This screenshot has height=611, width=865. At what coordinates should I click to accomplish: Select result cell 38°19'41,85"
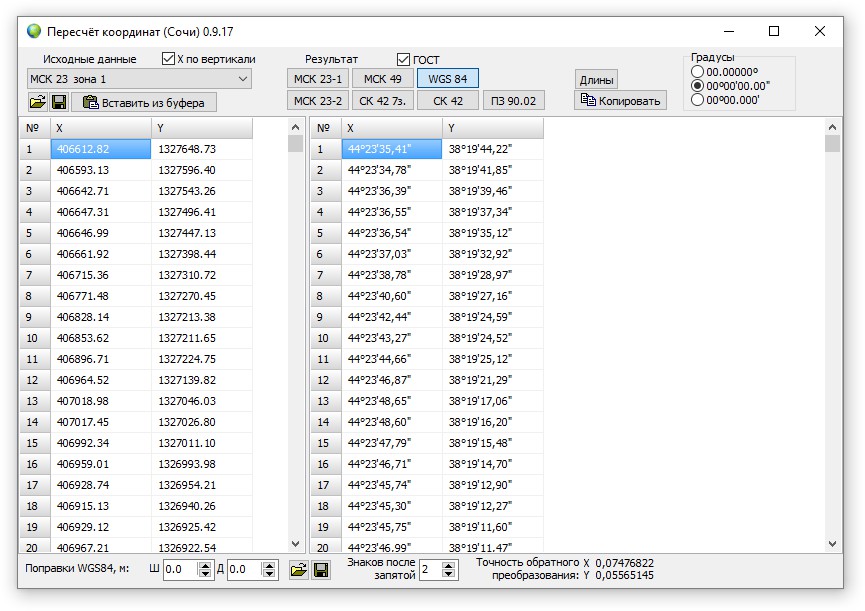[493, 170]
